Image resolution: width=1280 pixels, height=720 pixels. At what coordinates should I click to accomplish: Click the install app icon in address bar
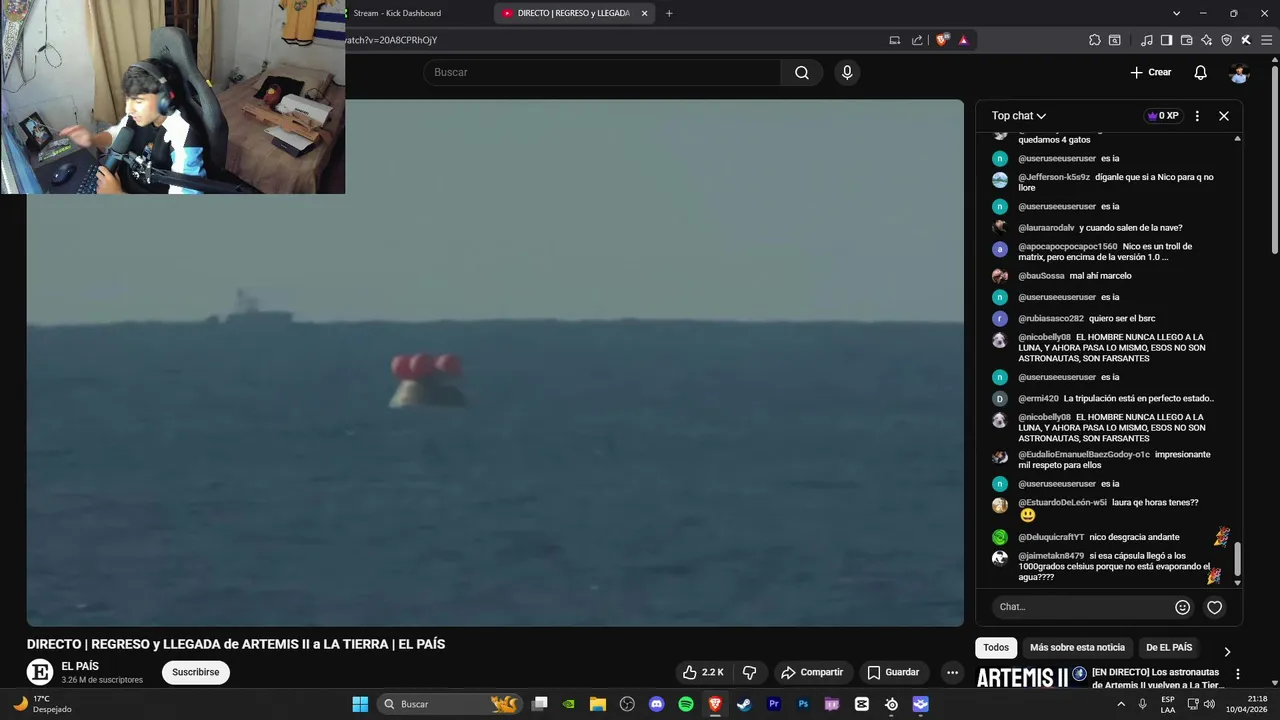point(895,40)
